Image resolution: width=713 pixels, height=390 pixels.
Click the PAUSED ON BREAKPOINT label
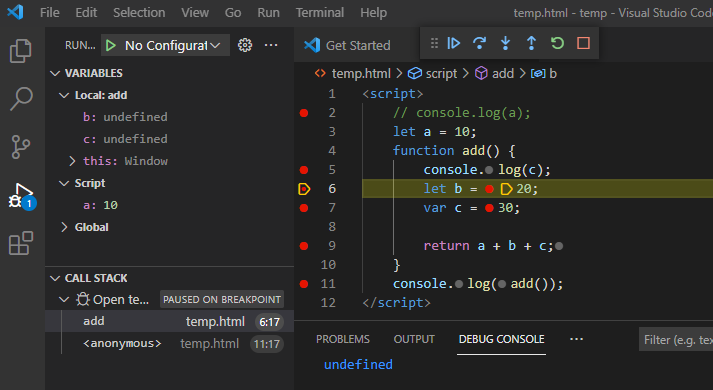tap(222, 300)
